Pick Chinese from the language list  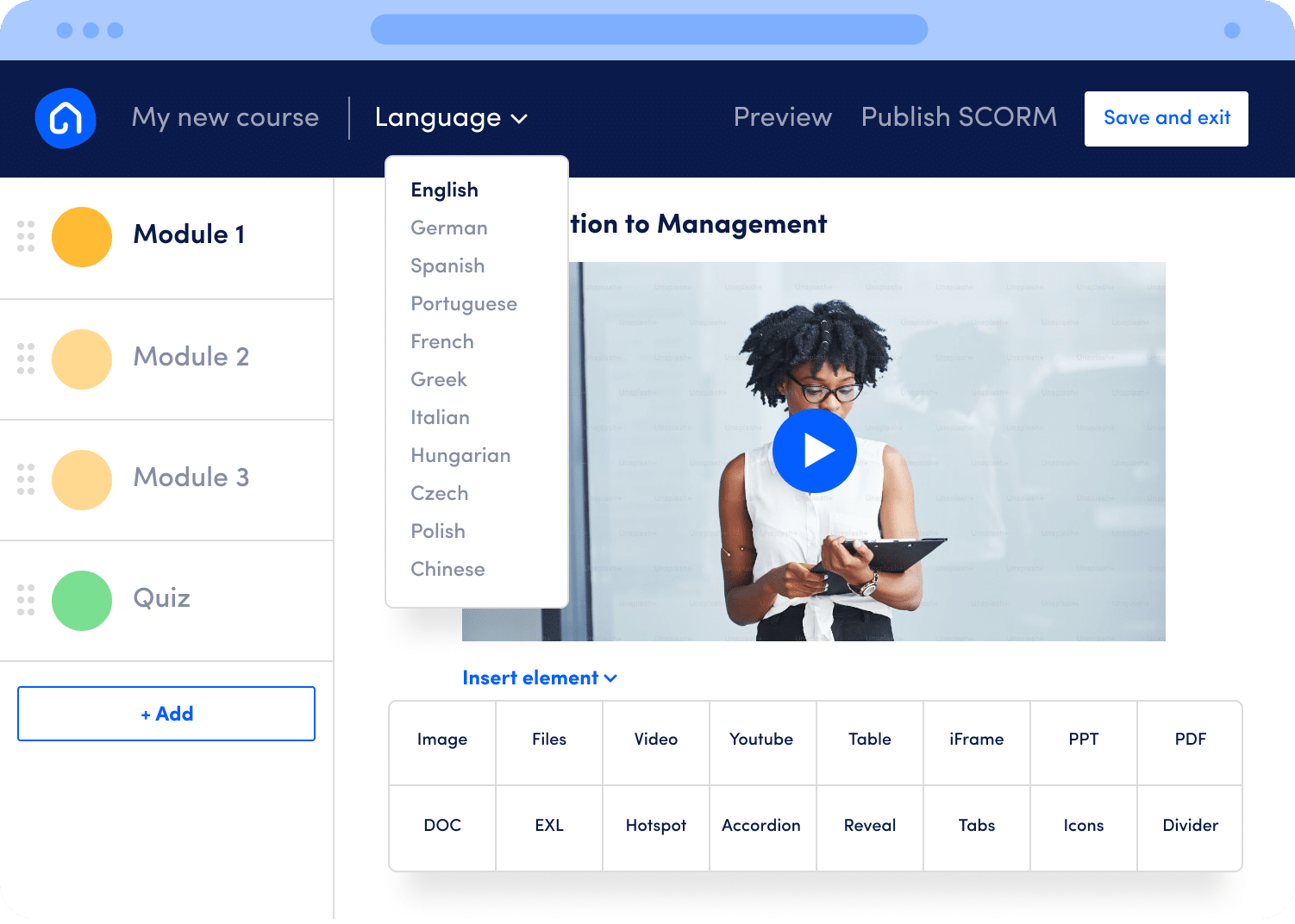447,570
